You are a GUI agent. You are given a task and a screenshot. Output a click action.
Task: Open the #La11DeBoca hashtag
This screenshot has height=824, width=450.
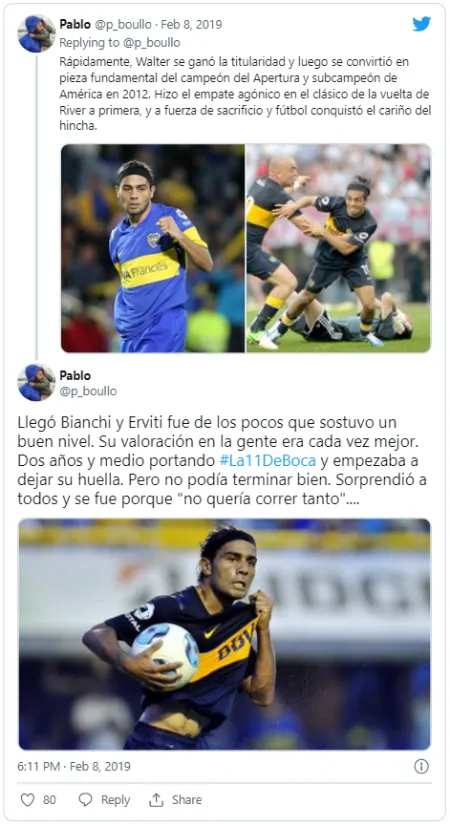268,460
